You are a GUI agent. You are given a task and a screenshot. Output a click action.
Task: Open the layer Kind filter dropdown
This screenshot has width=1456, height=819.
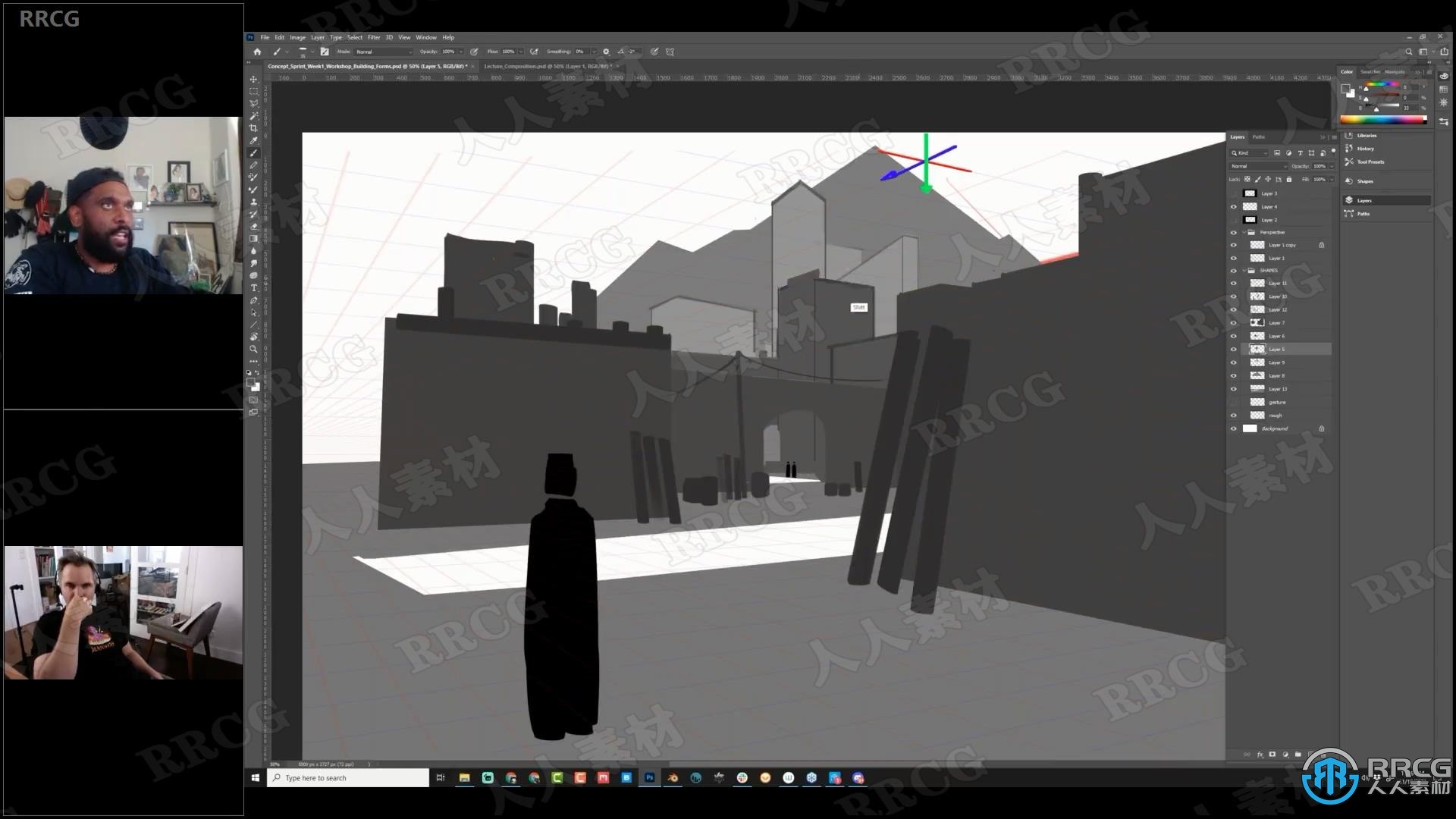pyautogui.click(x=1248, y=152)
